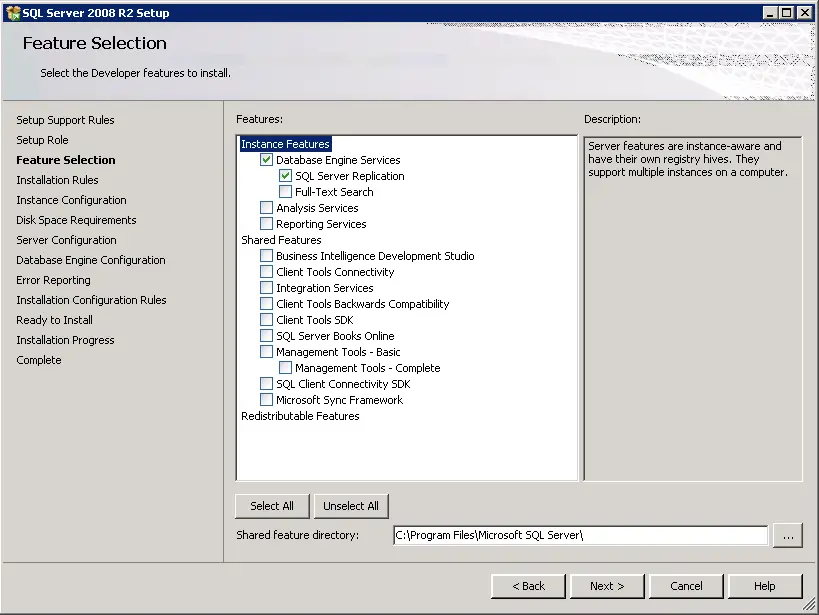The width and height of the screenshot is (819, 615).
Task: Click Database Engine Configuration step
Action: [91, 260]
